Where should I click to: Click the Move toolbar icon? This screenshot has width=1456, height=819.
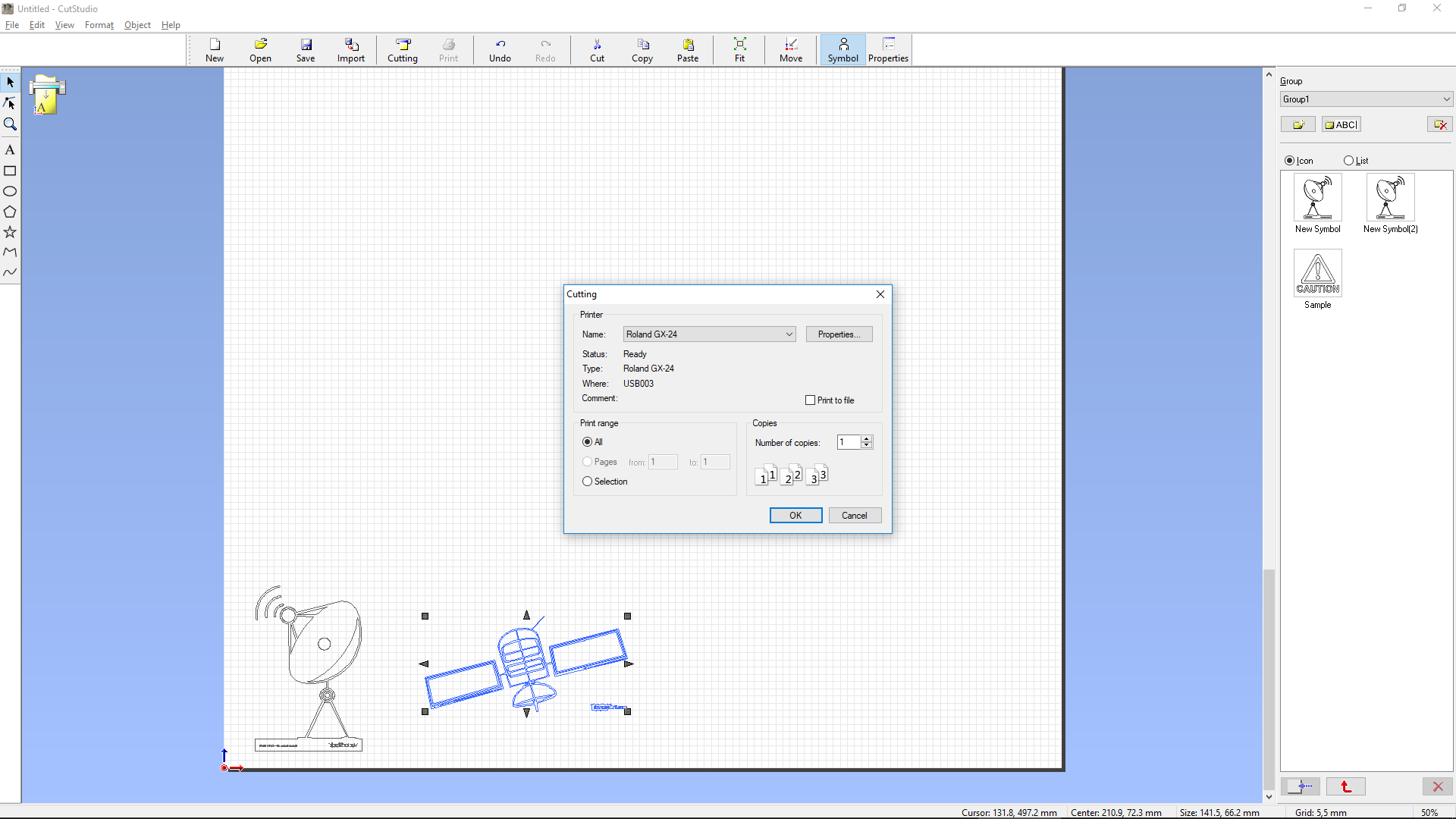click(790, 50)
